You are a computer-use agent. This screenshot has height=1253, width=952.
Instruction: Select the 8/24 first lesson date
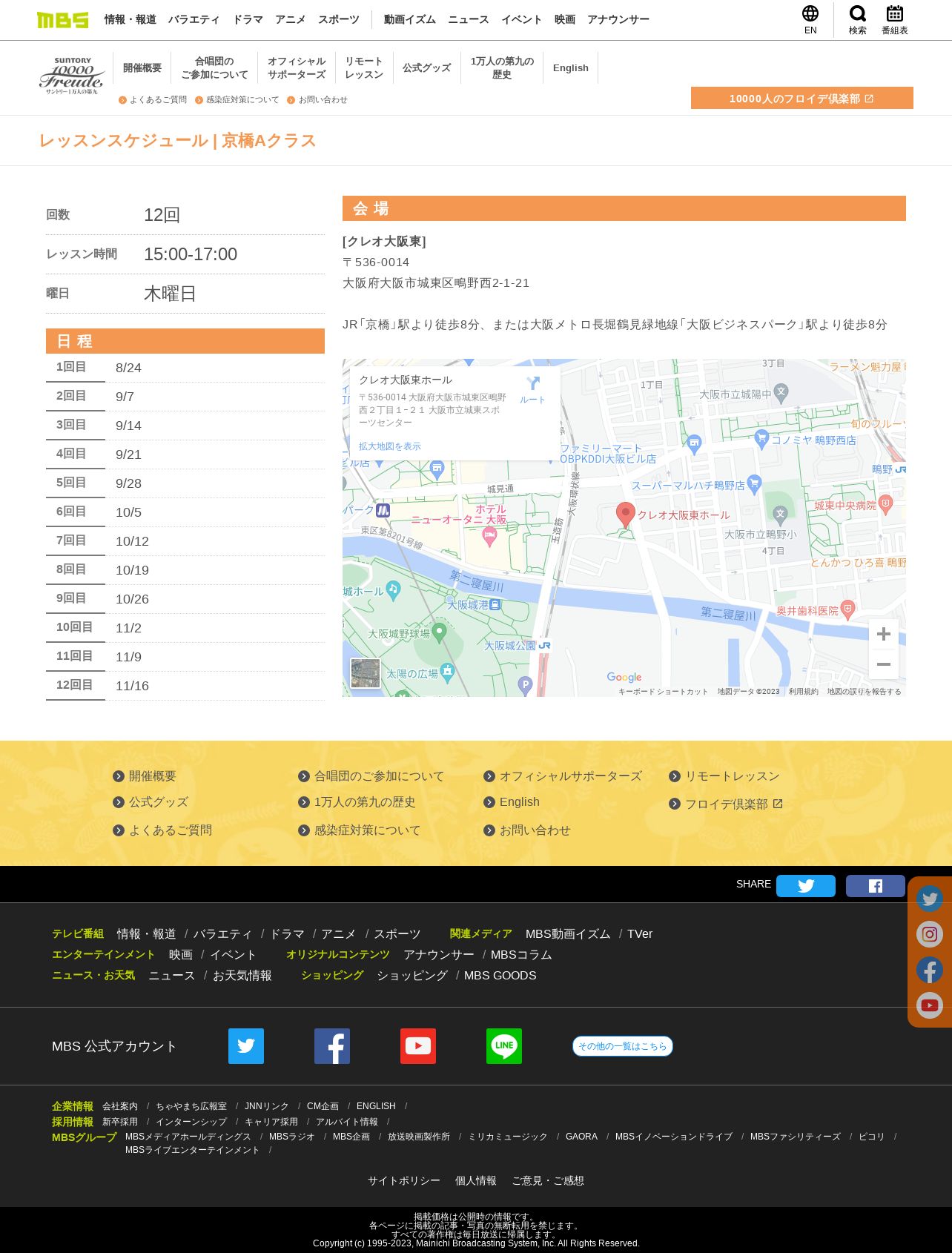129,368
